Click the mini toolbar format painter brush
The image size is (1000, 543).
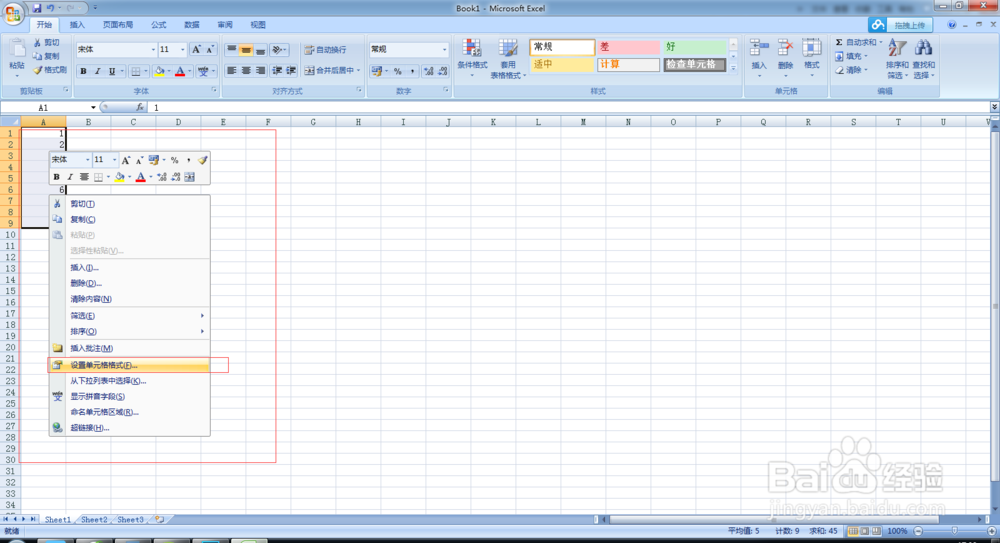pos(202,160)
